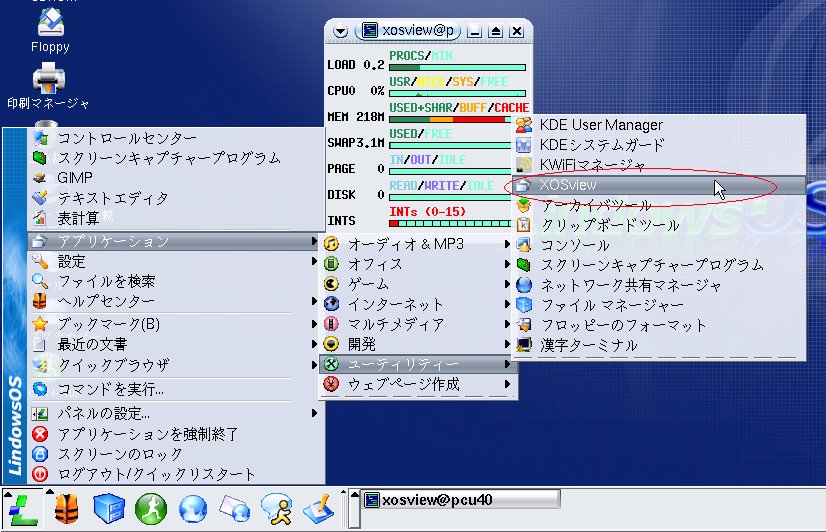
Task: Click the CPU0 usage meter bar
Action: pyautogui.click(x=457, y=93)
